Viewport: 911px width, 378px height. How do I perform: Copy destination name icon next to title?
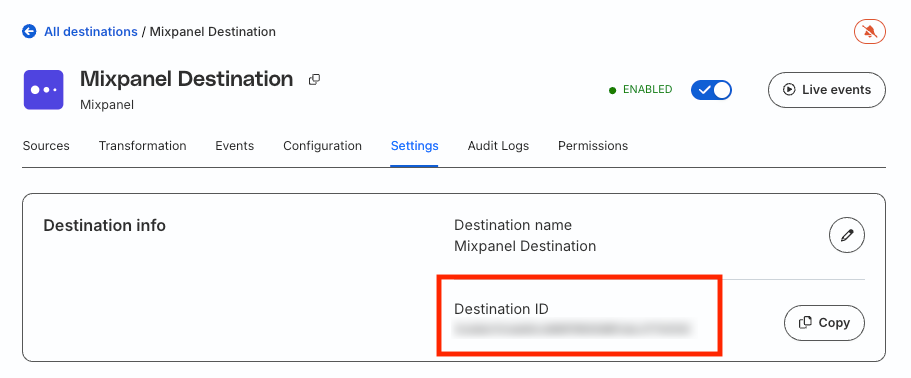coord(314,80)
